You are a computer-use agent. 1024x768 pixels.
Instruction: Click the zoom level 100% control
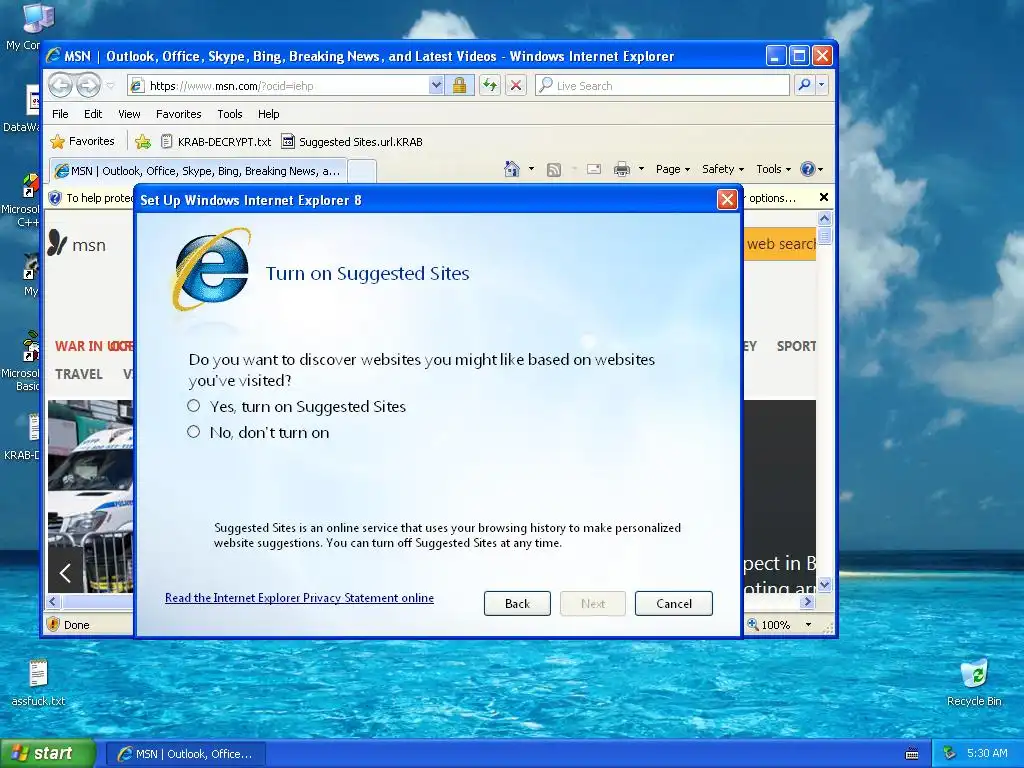(769, 625)
